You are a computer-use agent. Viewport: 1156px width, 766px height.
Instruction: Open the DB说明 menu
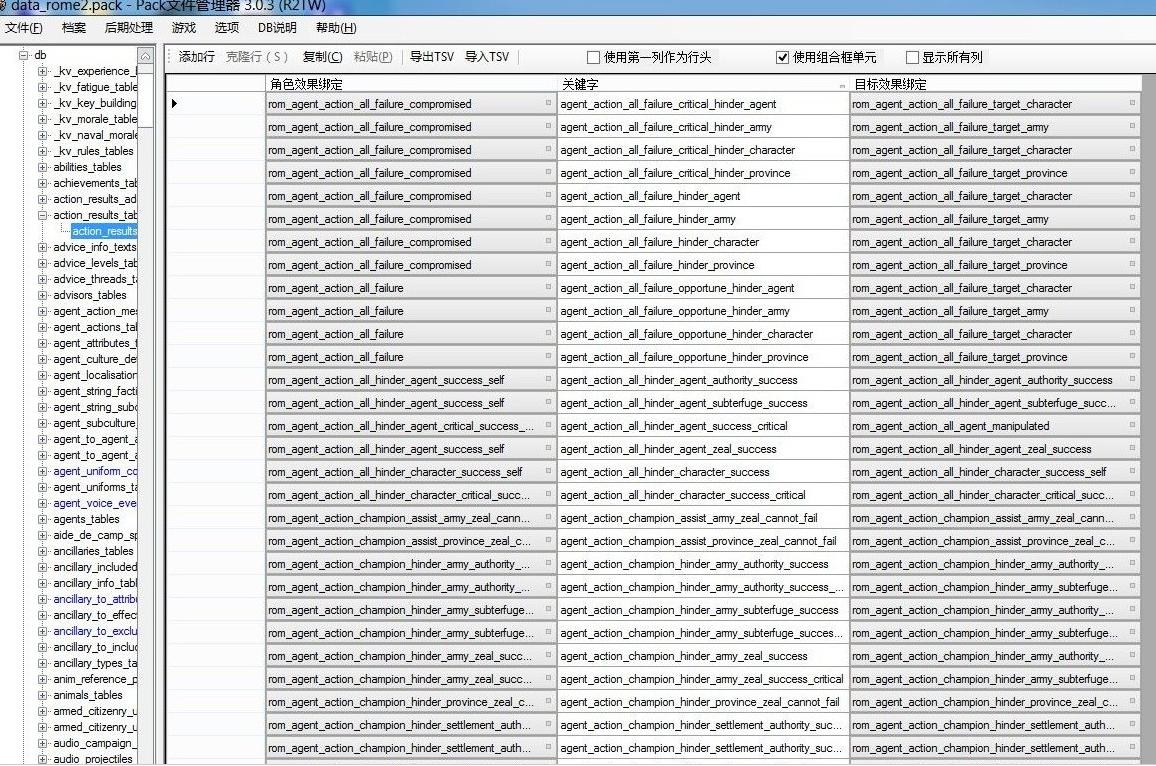(277, 28)
